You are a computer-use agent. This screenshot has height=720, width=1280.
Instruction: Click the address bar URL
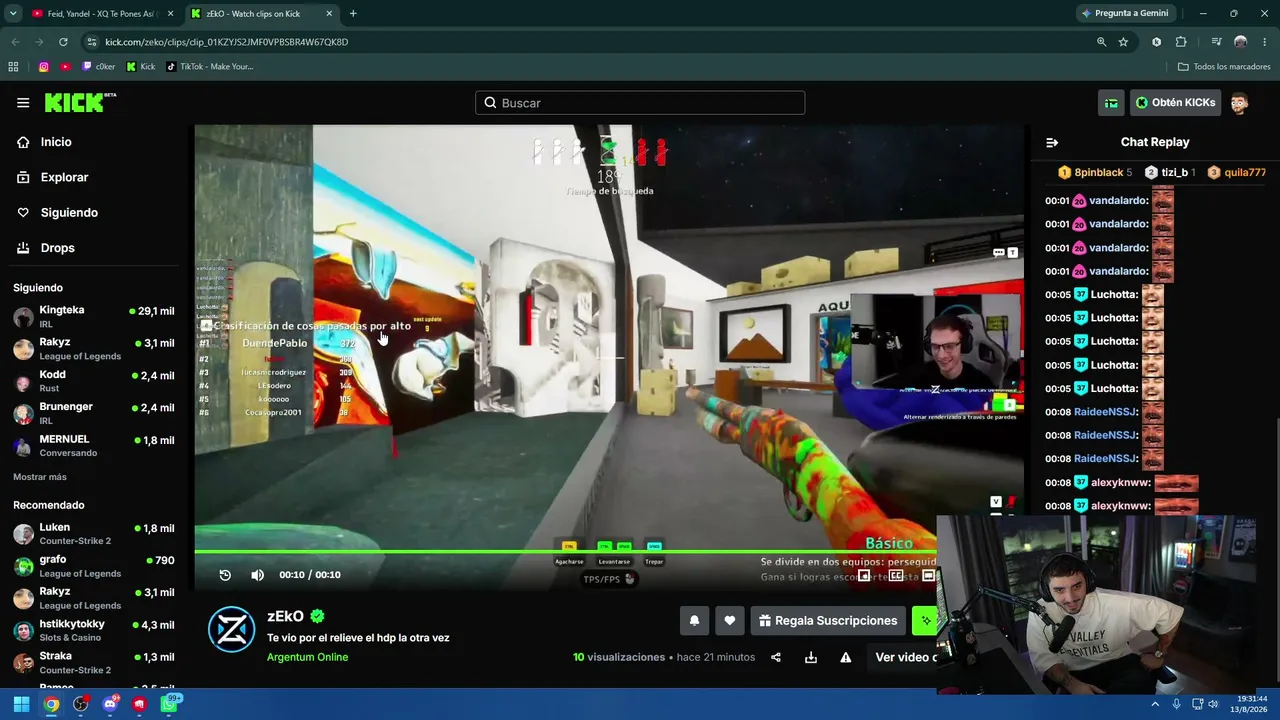pos(227,42)
